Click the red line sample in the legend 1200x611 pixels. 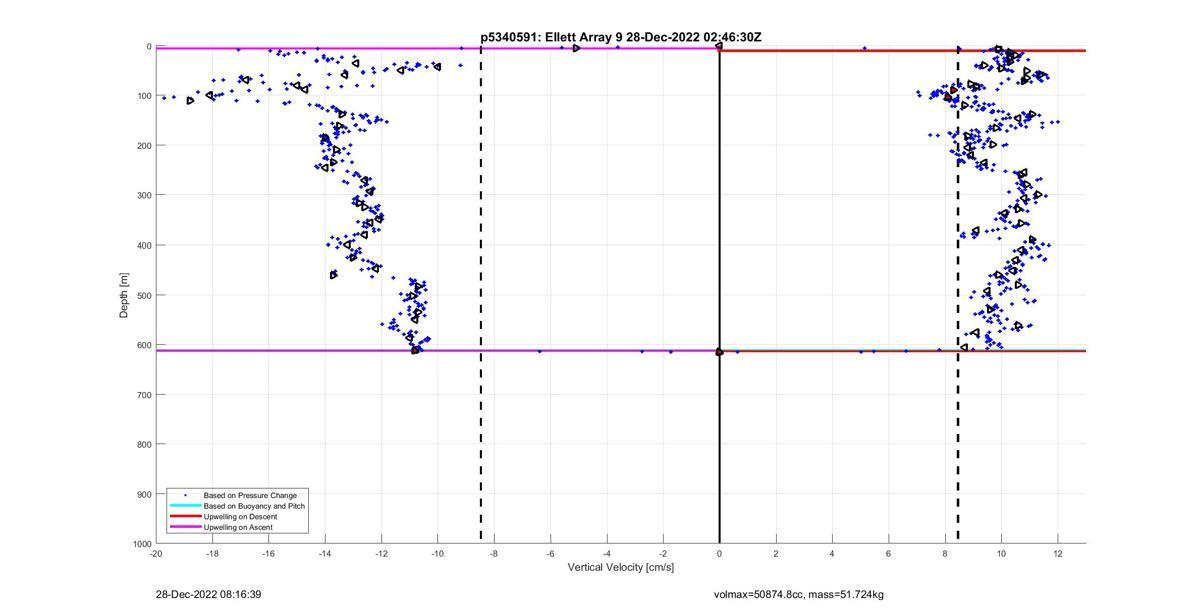[185, 517]
